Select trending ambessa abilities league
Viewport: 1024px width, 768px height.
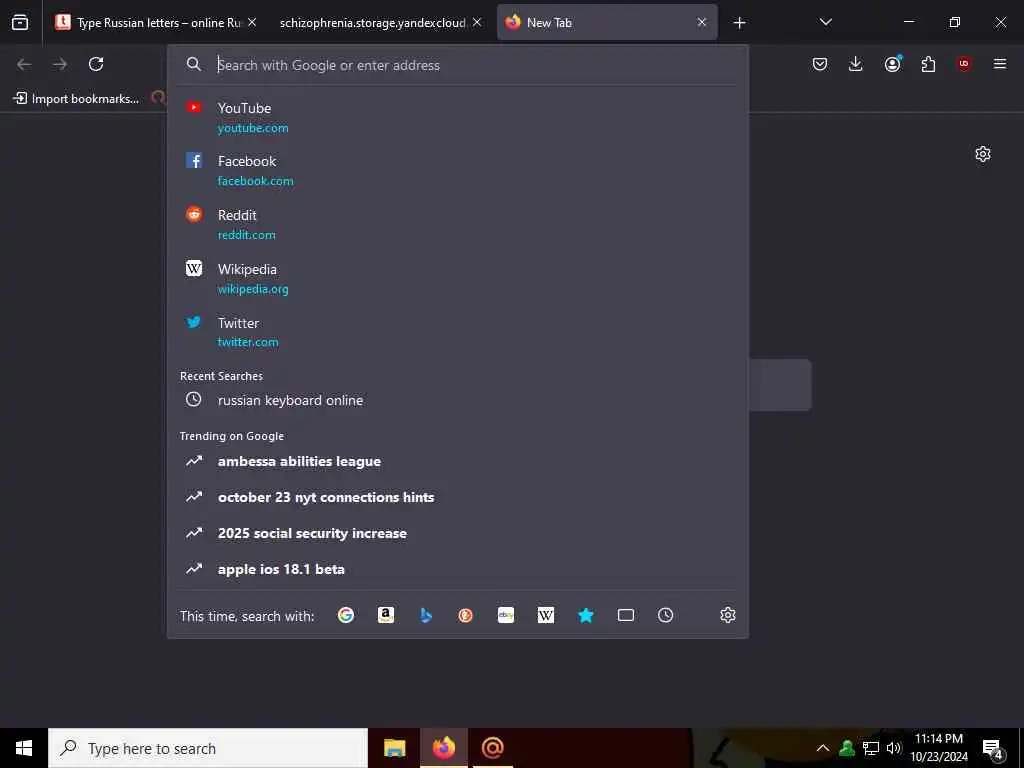point(458,461)
